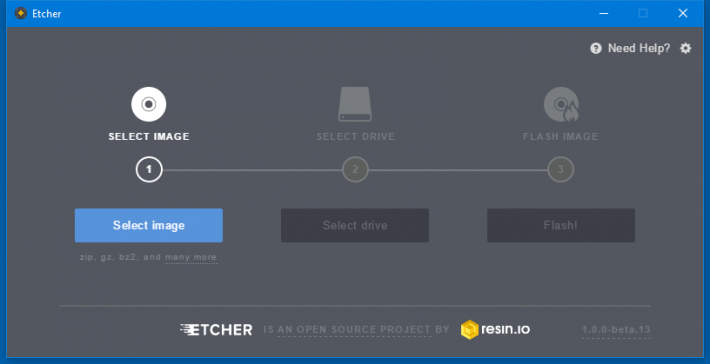Click the flaming disc Flash Image icon

coord(561,104)
